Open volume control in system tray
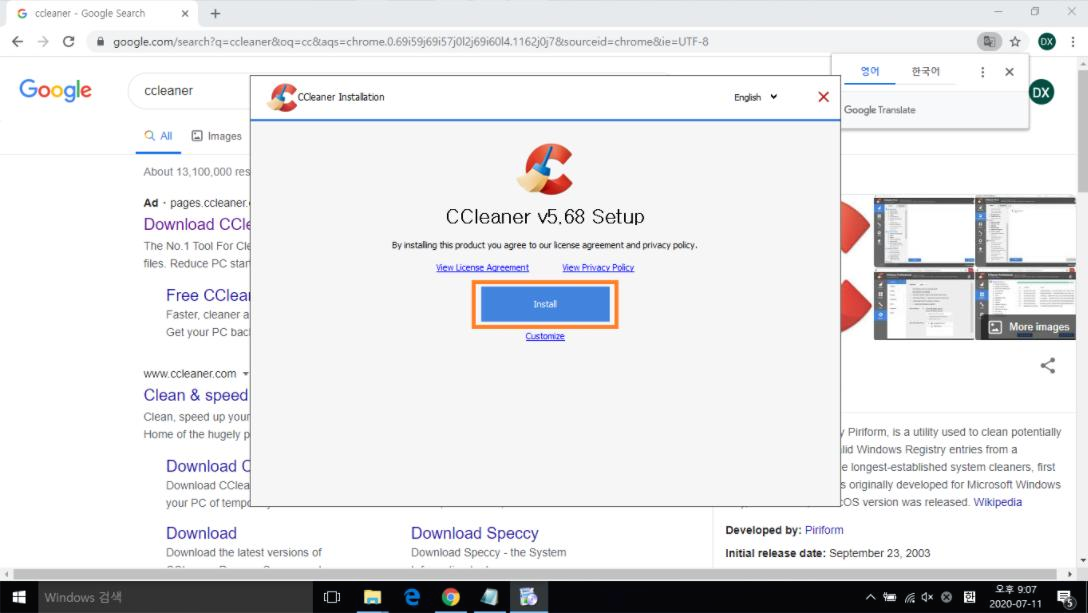 pyautogui.click(x=928, y=597)
